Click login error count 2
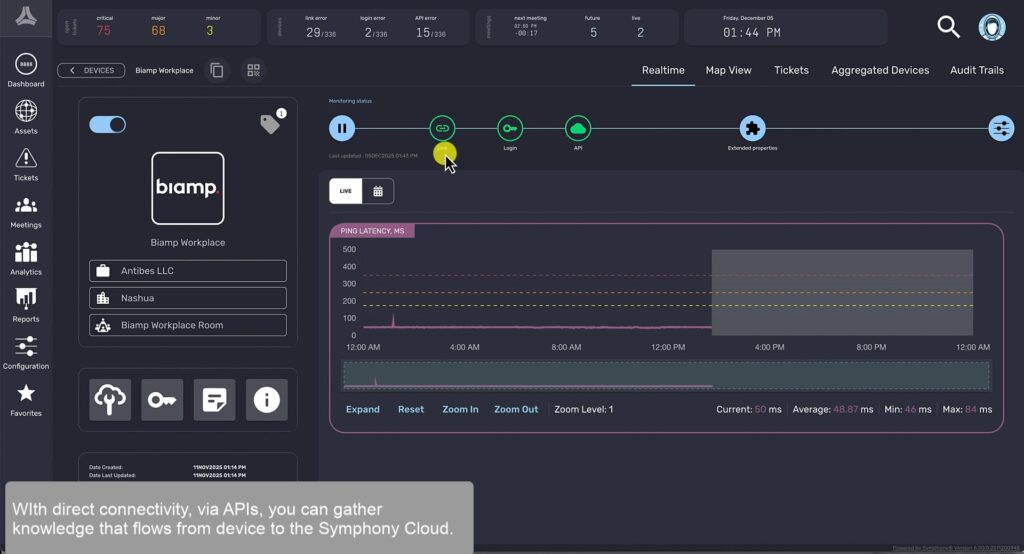Screen dimensions: 1024x554 368,32
